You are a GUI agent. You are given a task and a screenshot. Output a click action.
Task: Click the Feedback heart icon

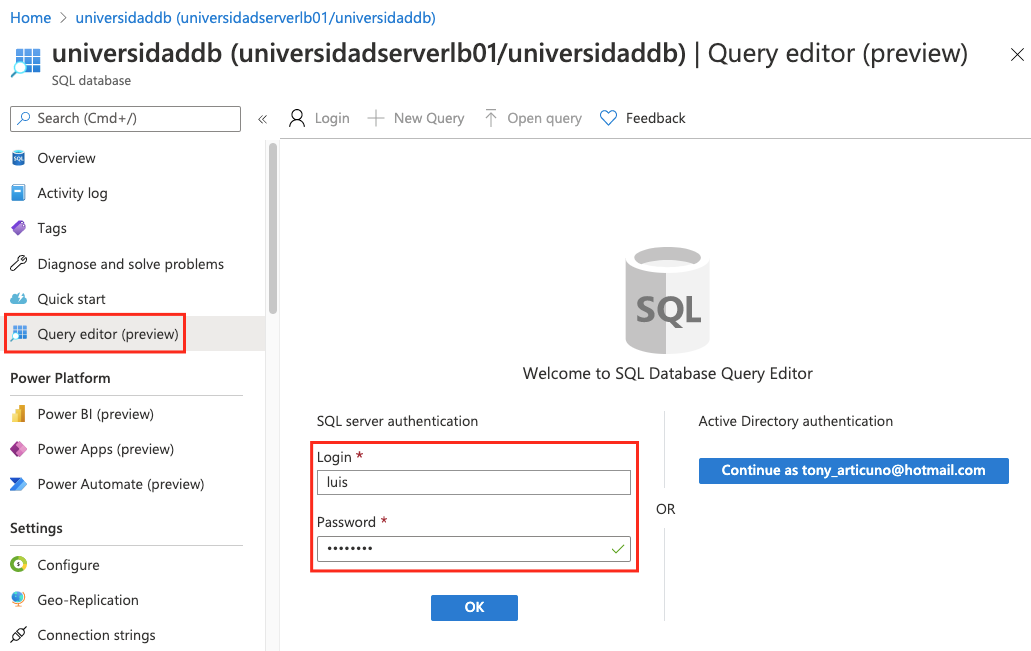point(608,117)
